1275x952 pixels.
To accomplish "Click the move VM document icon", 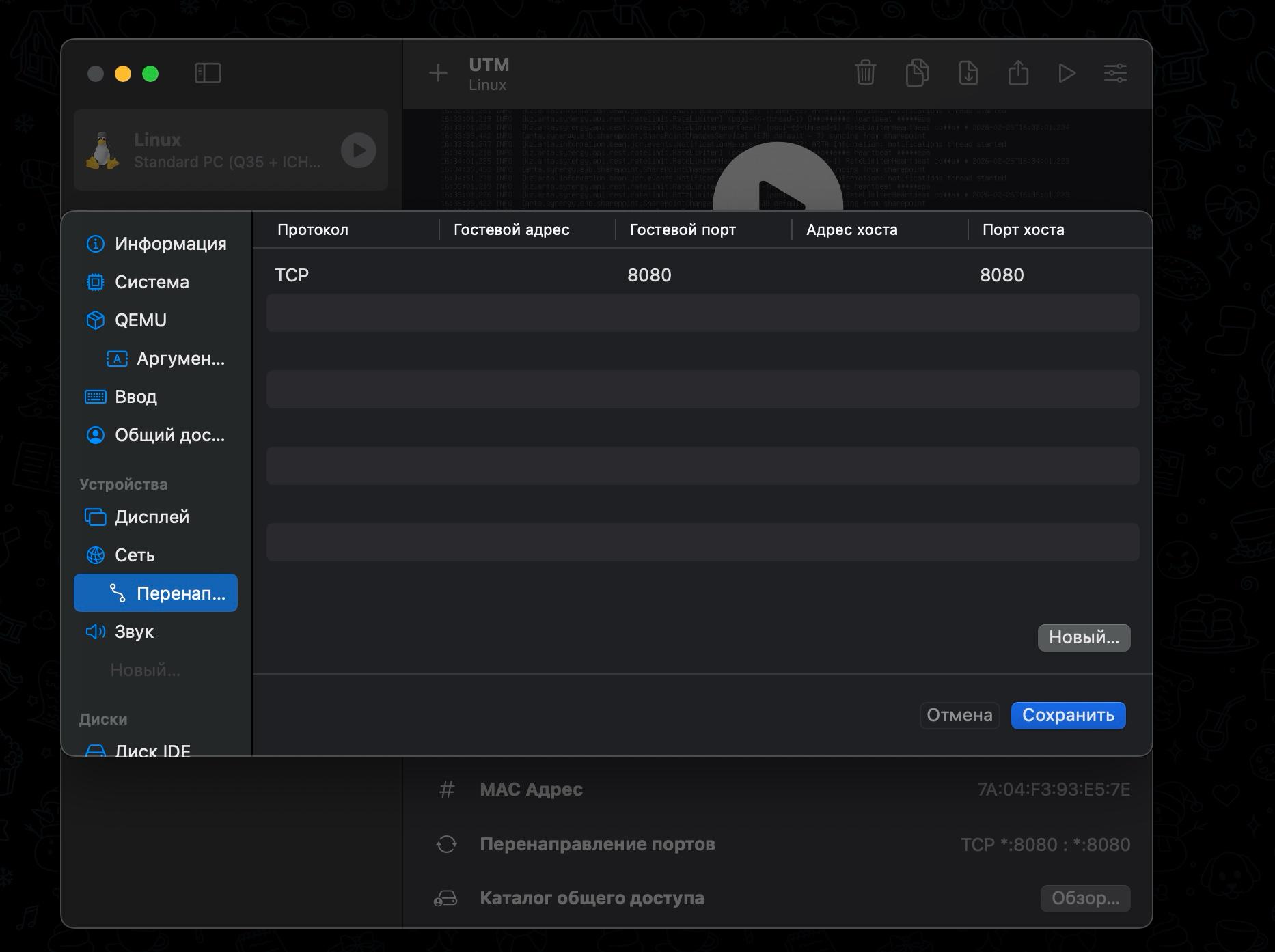I will point(968,73).
